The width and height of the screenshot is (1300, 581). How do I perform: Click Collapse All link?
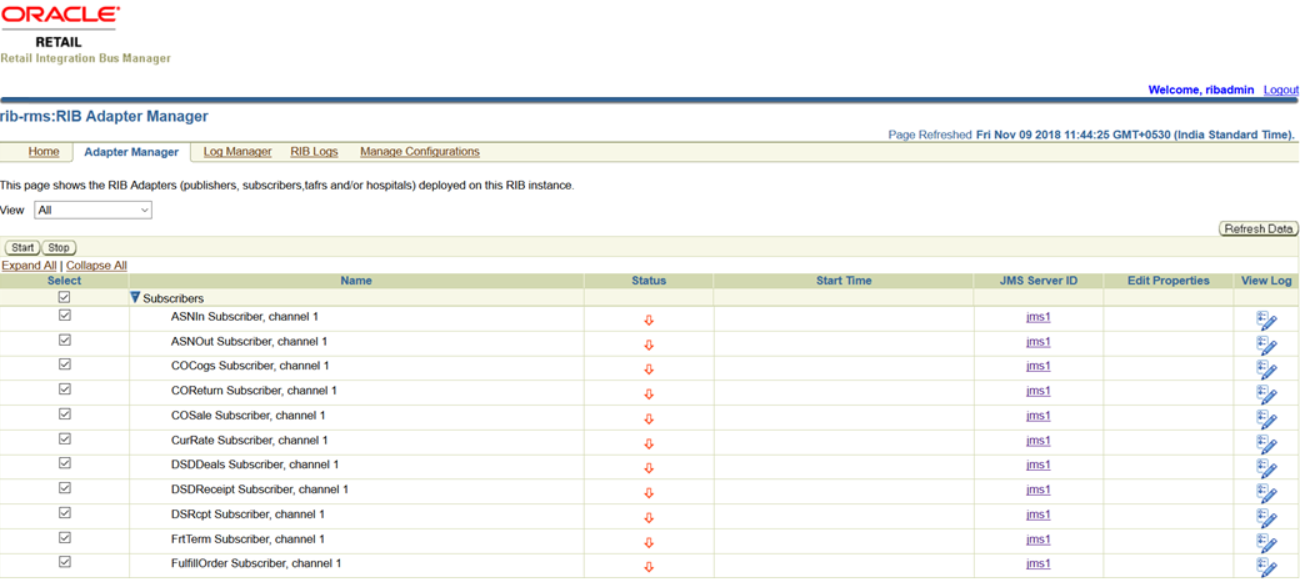click(96, 265)
